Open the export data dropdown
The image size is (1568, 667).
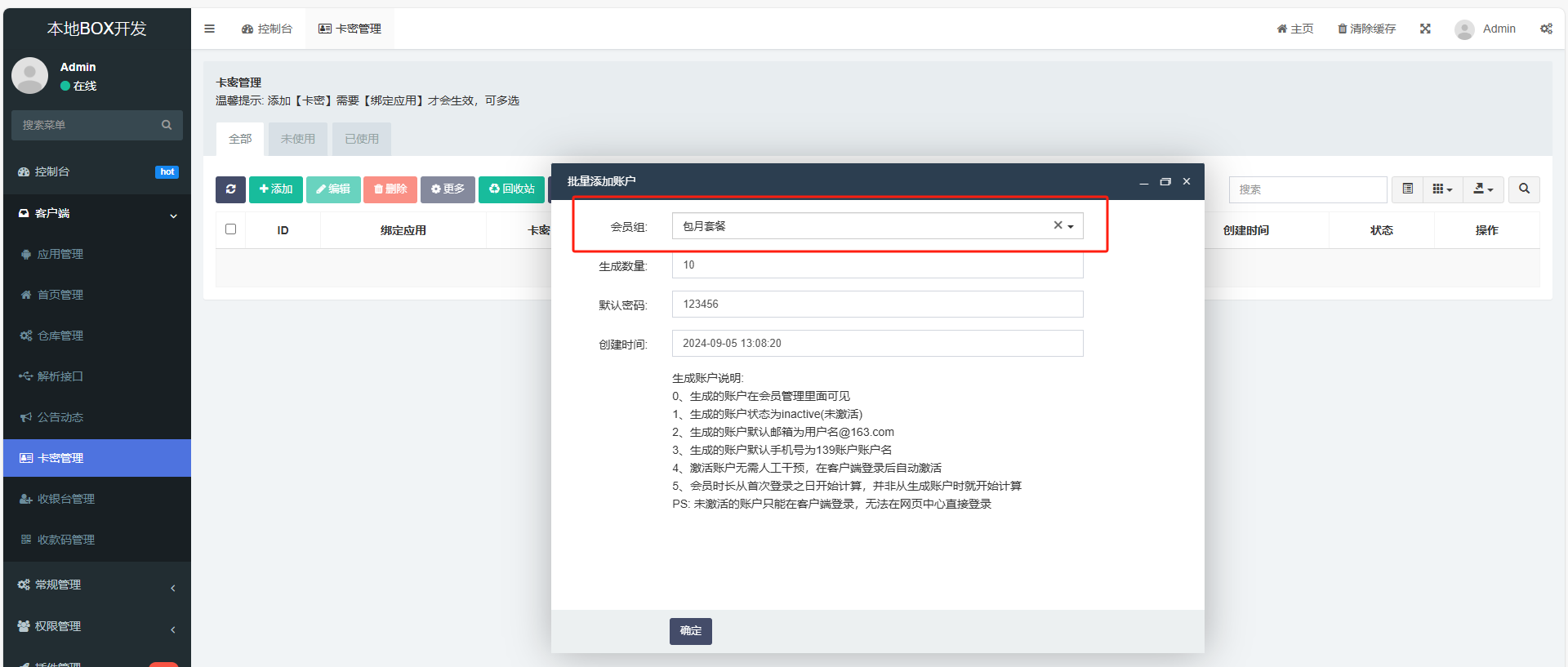[x=1483, y=189]
